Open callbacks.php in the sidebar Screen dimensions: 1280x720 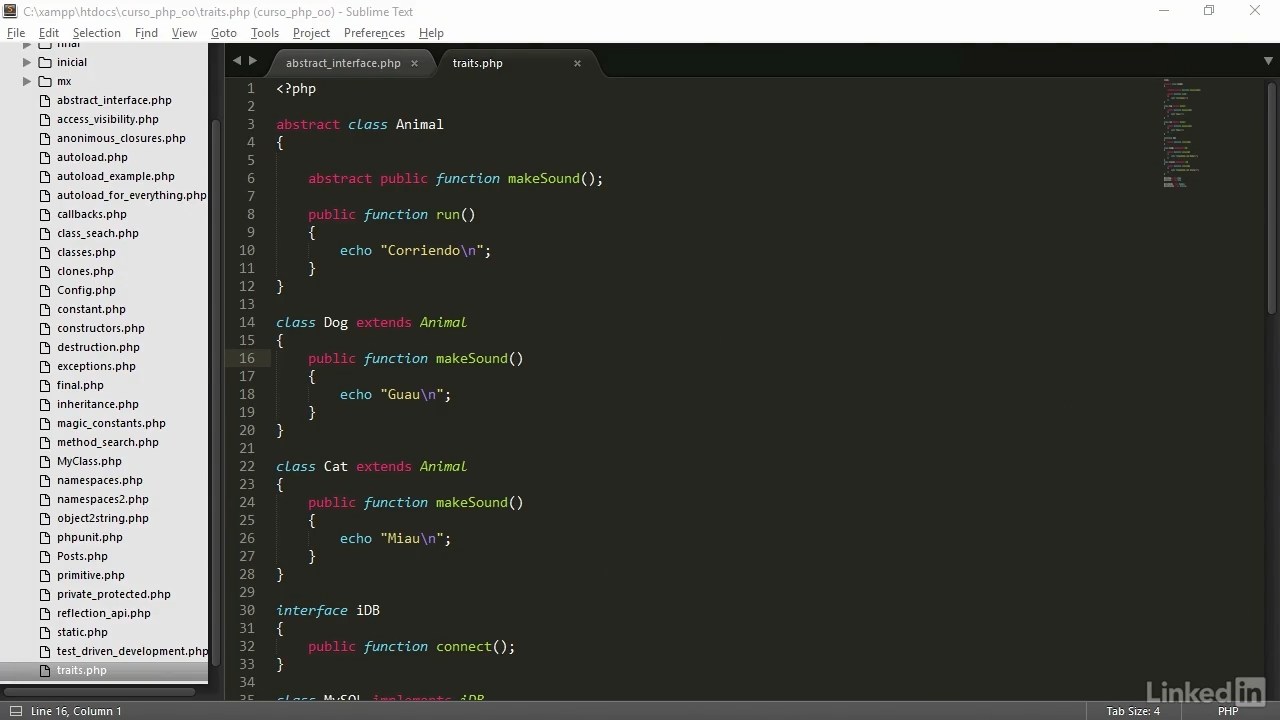click(x=92, y=214)
